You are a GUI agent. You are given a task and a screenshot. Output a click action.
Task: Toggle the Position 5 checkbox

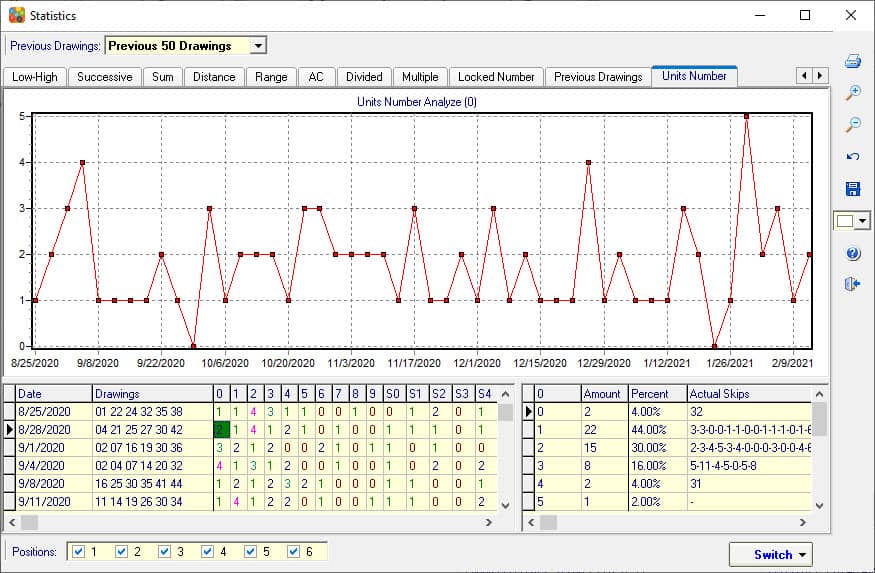point(251,551)
